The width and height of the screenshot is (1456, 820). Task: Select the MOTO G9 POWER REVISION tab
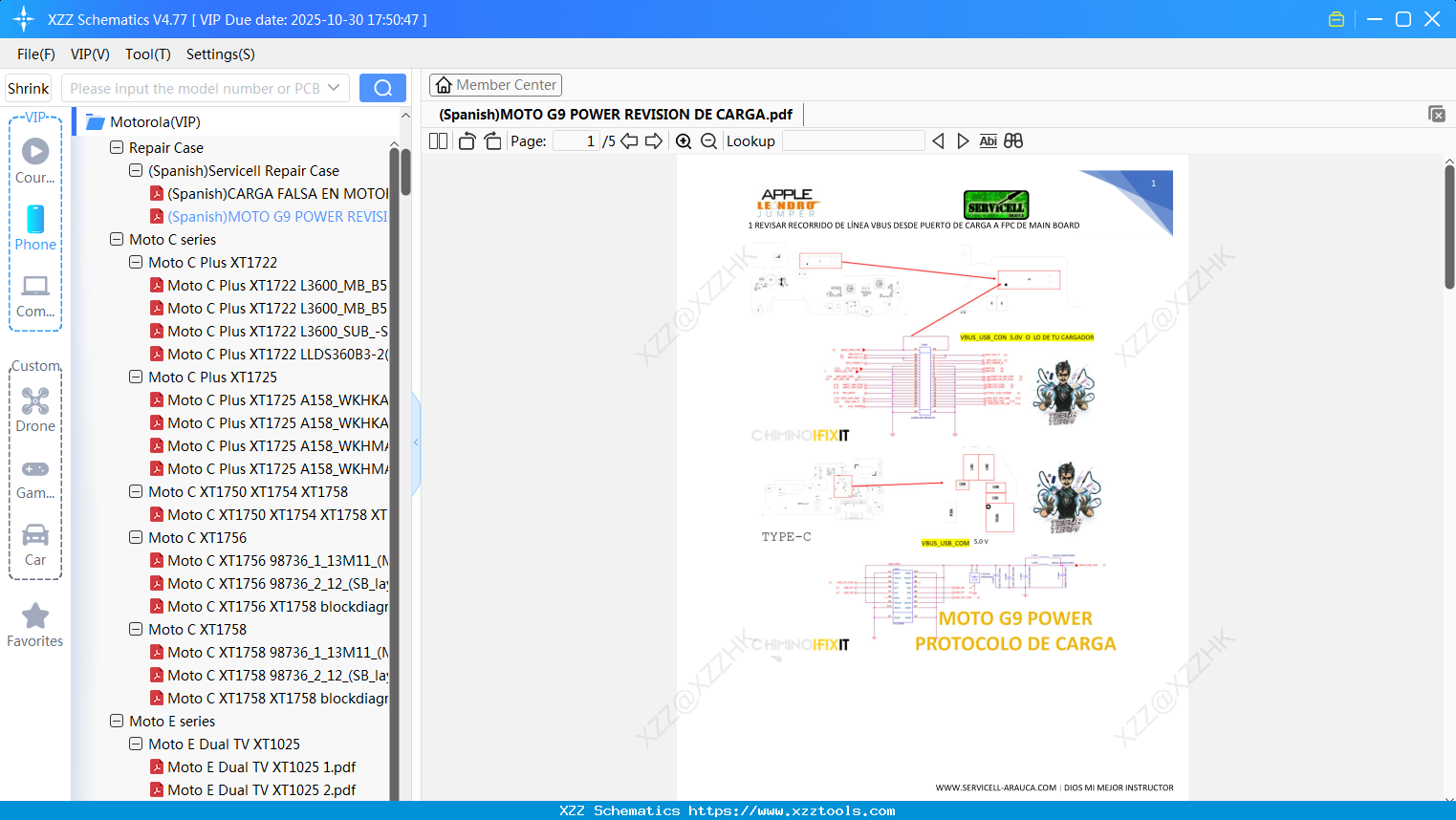616,115
